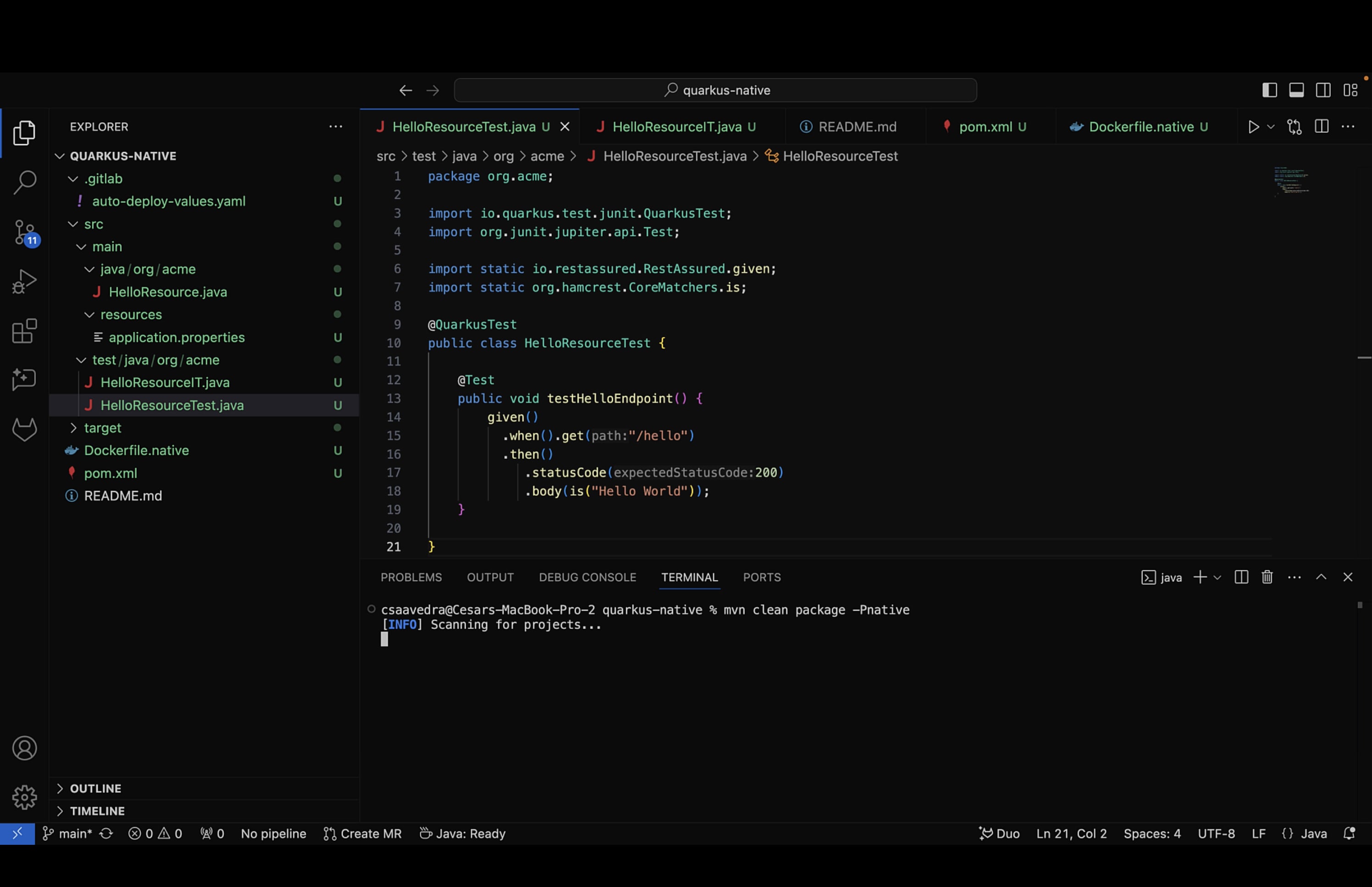Open the Extensions view icon
The image size is (1372, 887).
pyautogui.click(x=24, y=331)
